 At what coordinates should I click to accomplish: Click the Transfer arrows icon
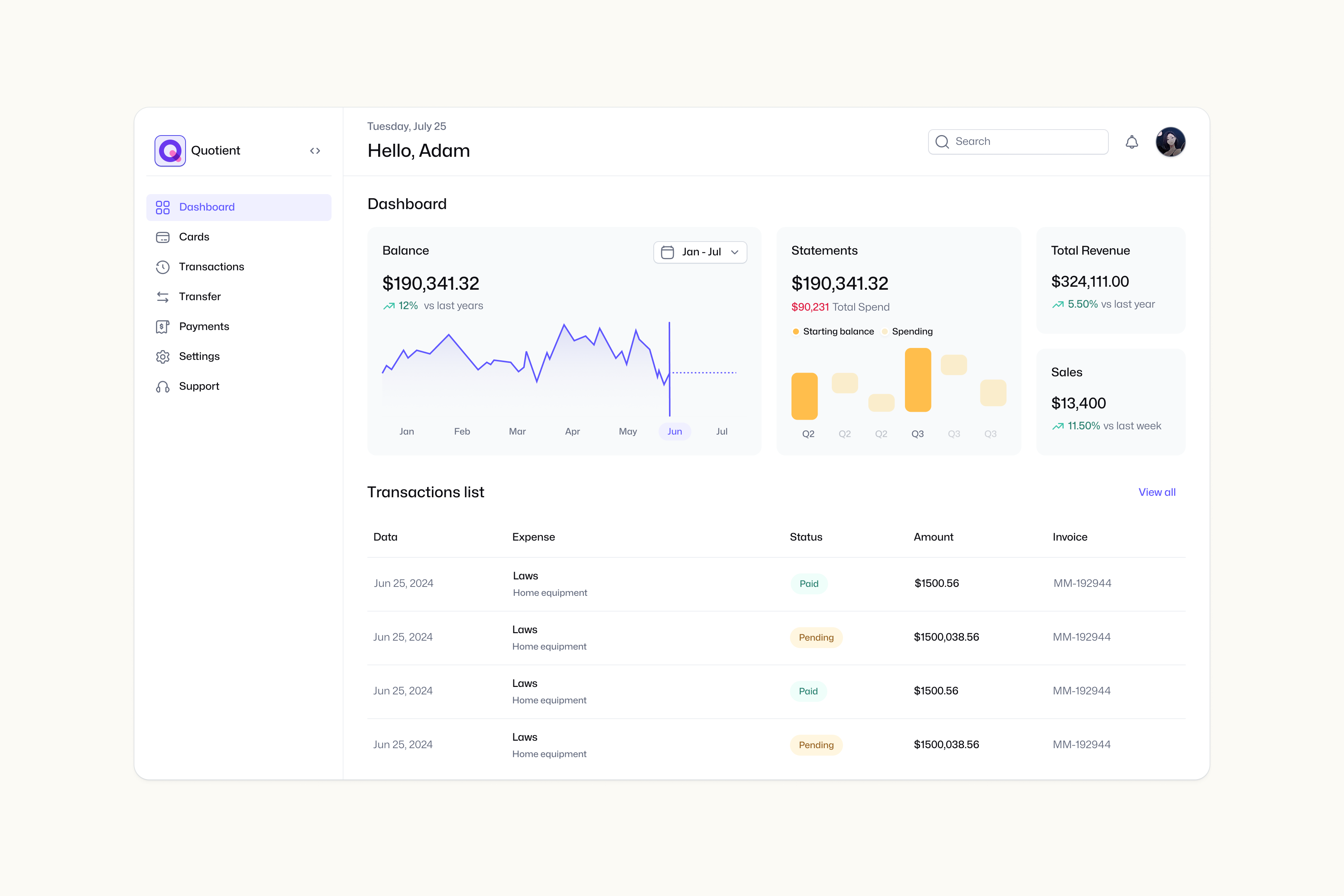pyautogui.click(x=163, y=296)
